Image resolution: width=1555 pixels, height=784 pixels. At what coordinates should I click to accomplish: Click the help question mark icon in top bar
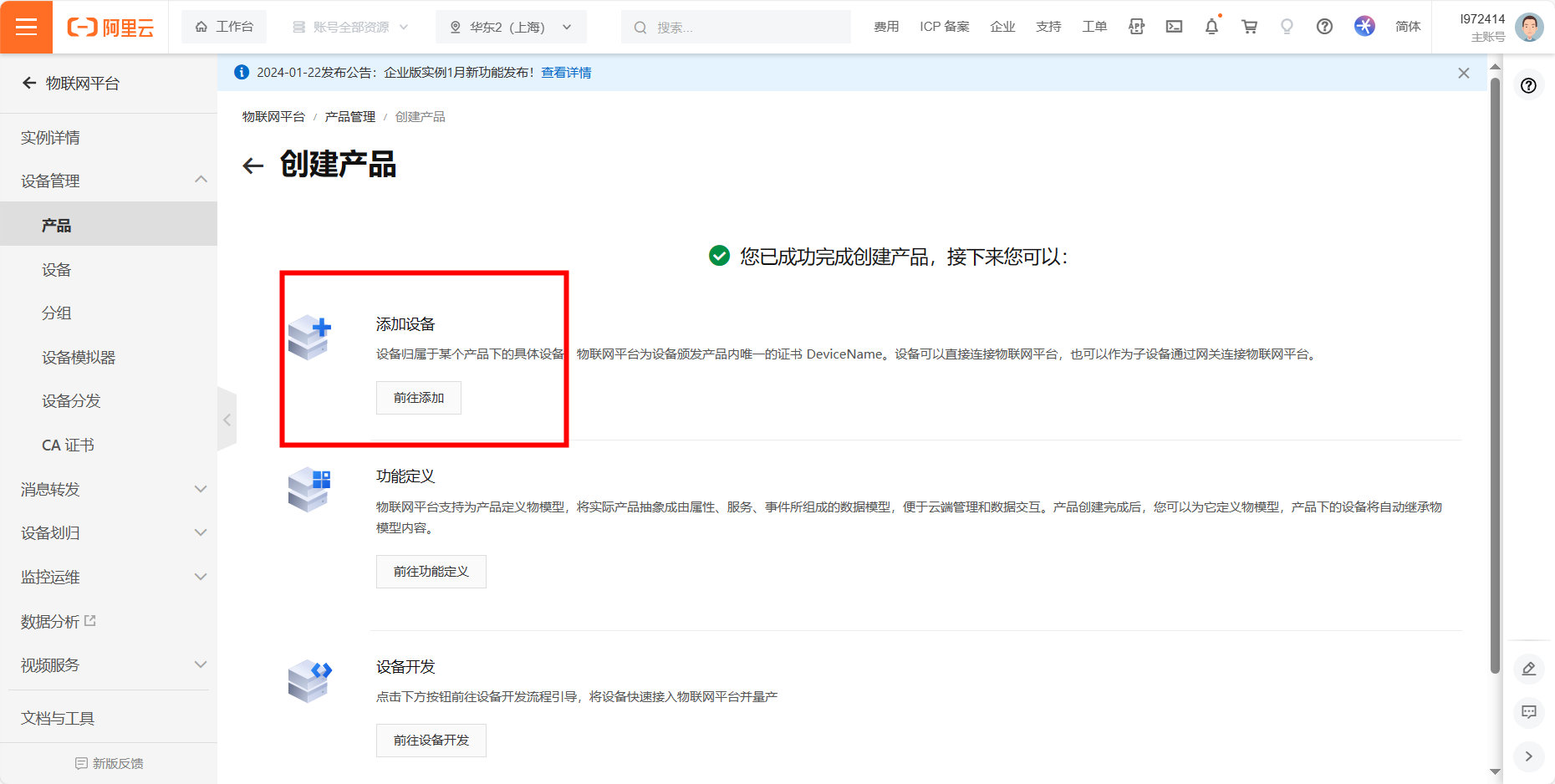1324,27
